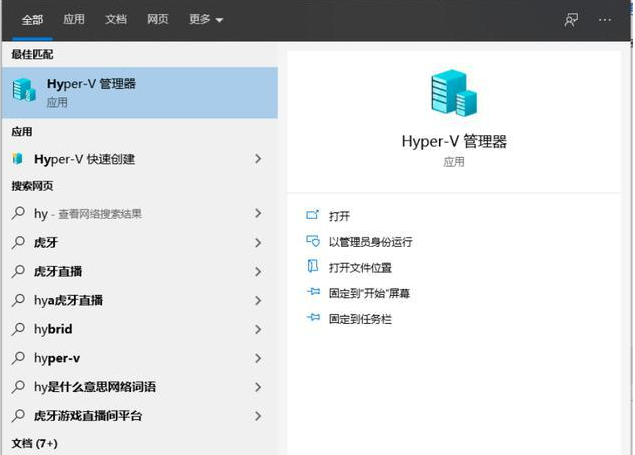Click the open icon next to 打开

pos(313,215)
